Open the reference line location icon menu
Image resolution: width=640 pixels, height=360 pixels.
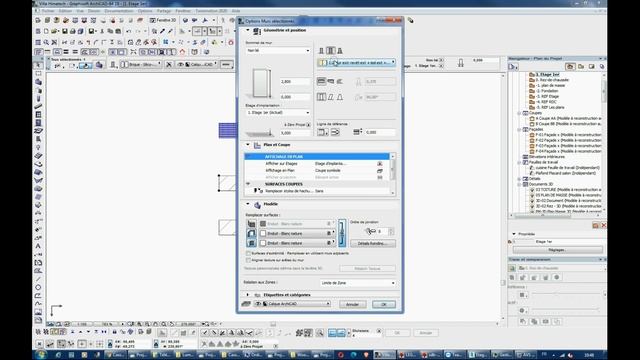pos(323,132)
